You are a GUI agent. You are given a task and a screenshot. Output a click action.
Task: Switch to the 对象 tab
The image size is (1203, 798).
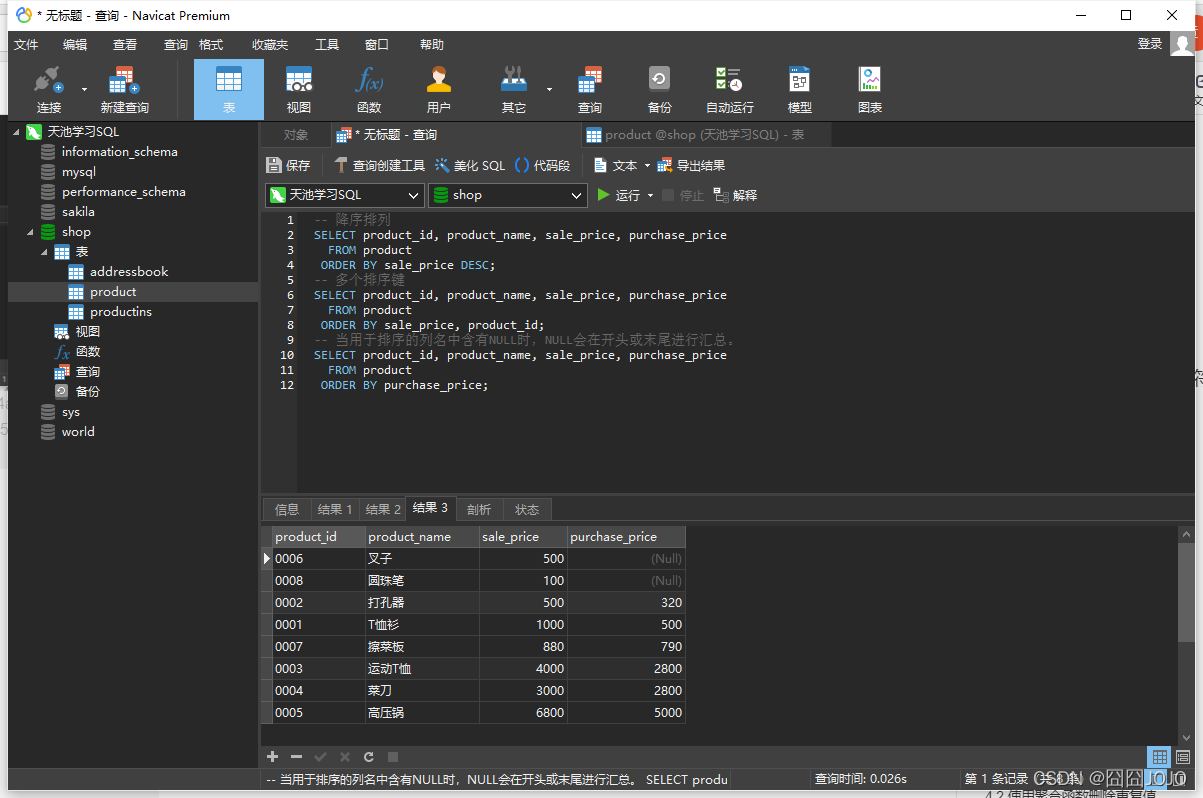295,135
